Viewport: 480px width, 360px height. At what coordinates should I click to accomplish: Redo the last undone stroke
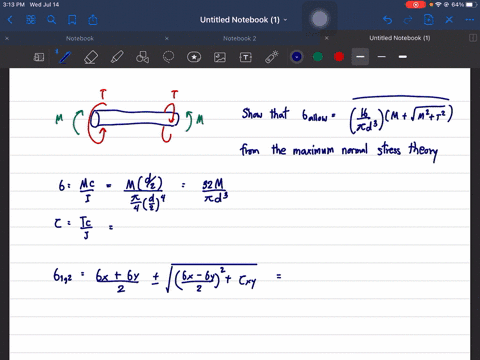click(x=408, y=20)
